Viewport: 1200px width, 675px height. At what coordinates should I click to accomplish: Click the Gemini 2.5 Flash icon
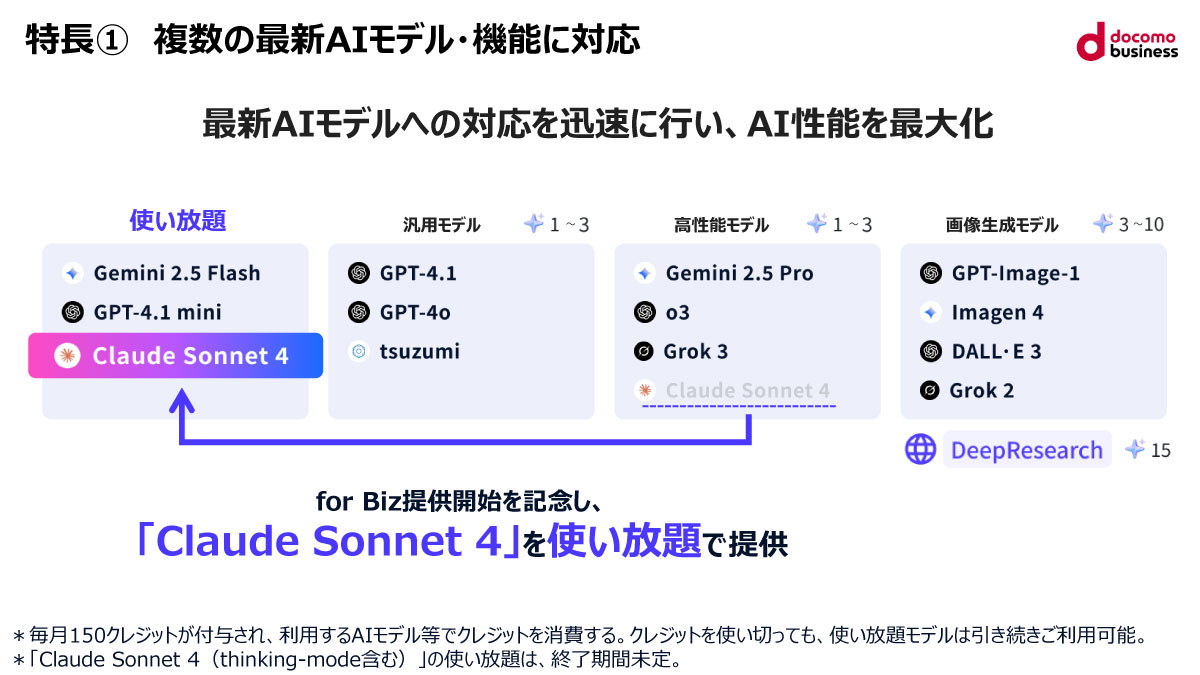click(x=71, y=273)
